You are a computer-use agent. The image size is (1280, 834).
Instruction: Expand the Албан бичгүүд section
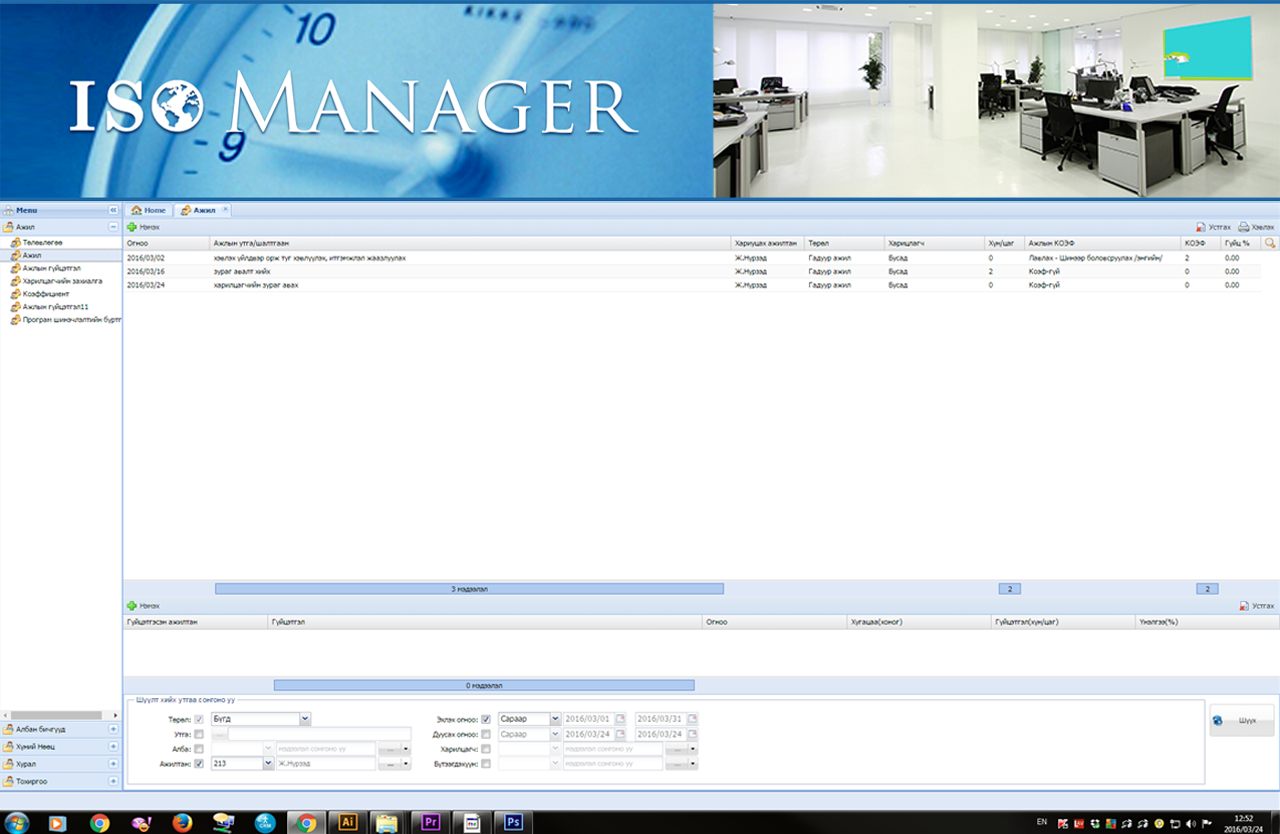point(113,729)
